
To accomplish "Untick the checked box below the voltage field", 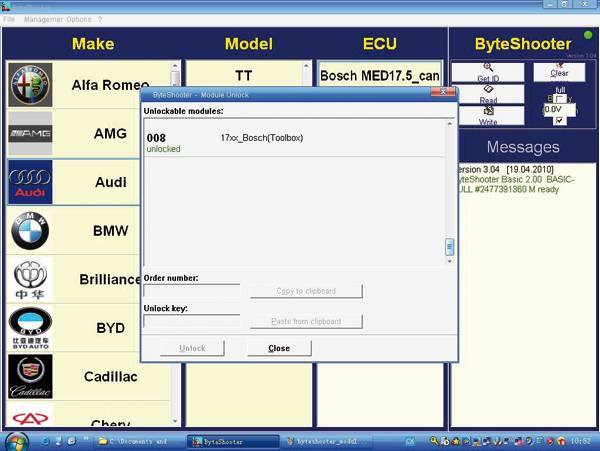I will (559, 120).
